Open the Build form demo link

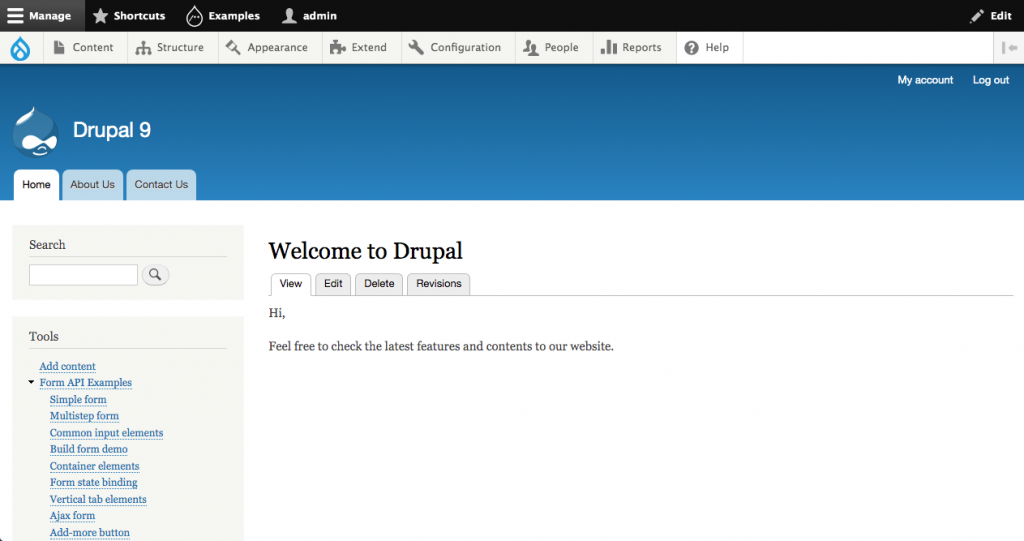(x=89, y=450)
